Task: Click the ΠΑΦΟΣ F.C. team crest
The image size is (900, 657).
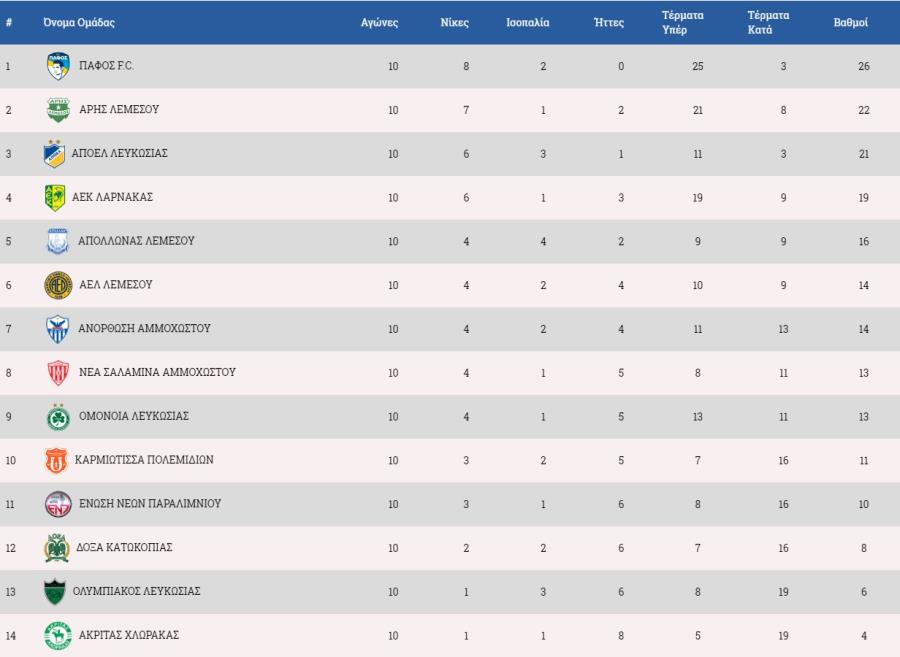Action: tap(58, 66)
